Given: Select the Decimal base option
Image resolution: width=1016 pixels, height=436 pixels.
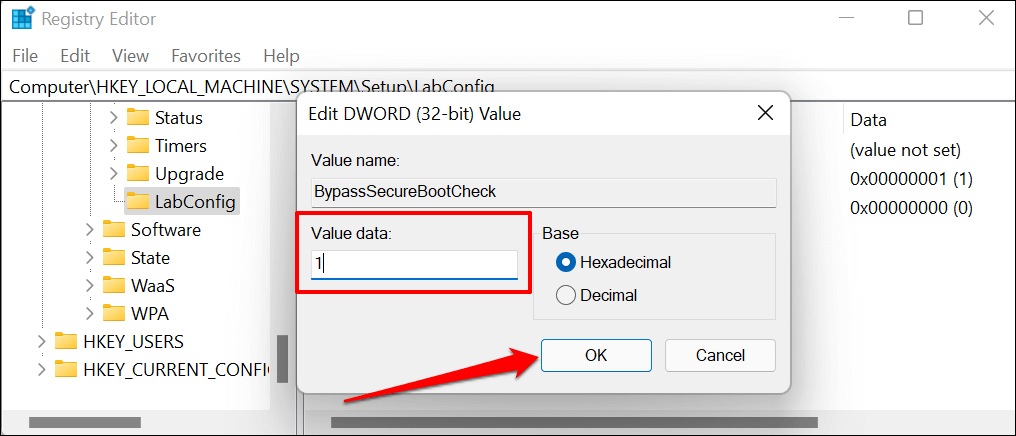Looking at the screenshot, I should pyautogui.click(x=566, y=295).
